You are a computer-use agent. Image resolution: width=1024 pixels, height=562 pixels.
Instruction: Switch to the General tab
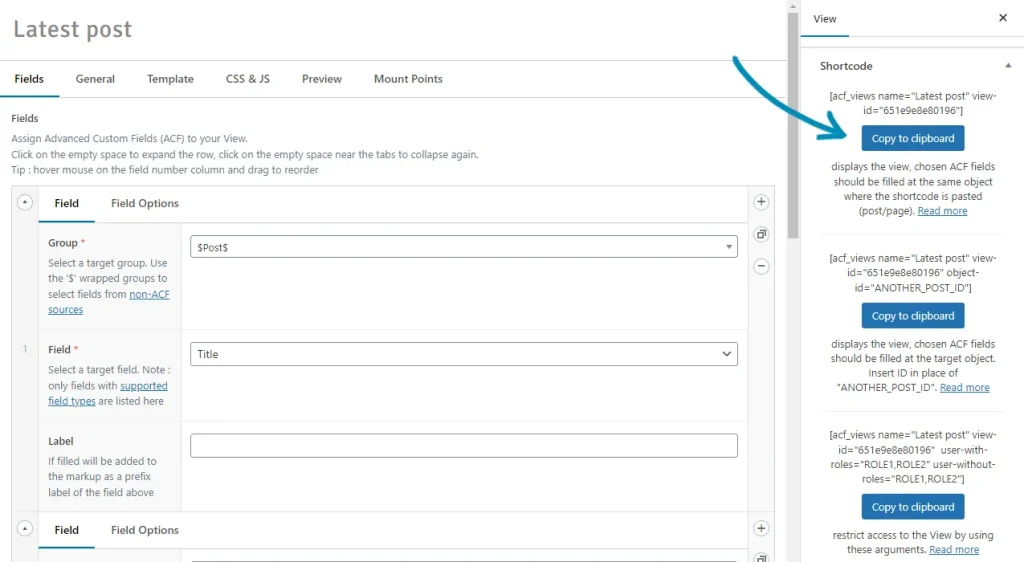95,79
